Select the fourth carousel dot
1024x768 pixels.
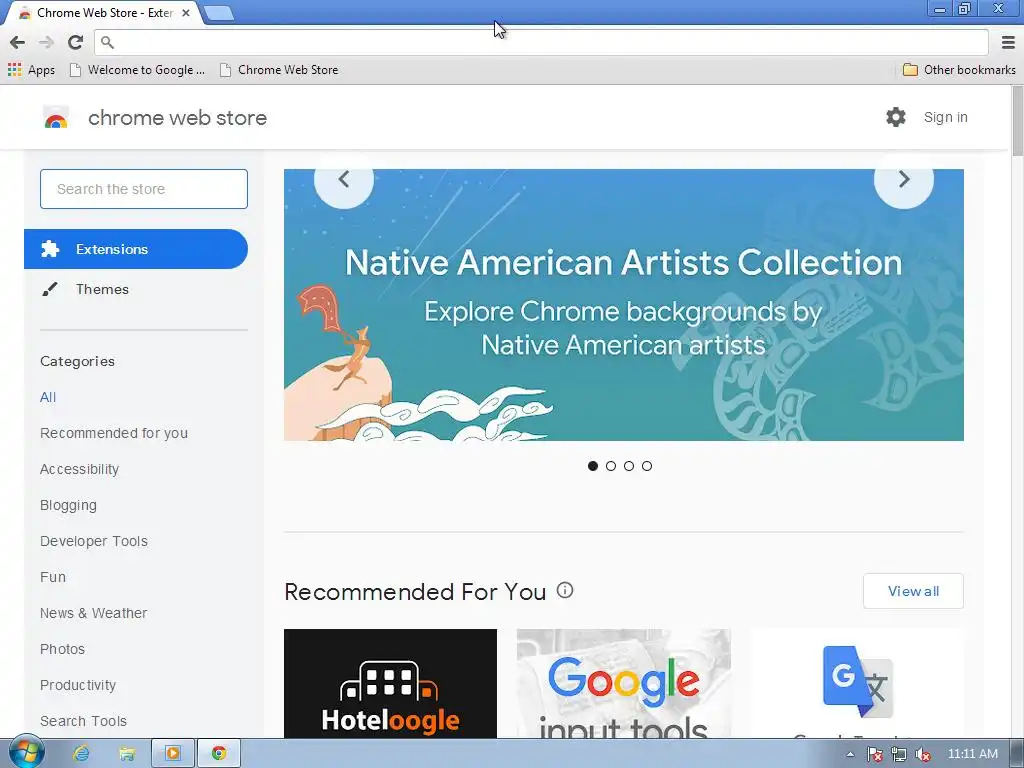[x=647, y=466]
